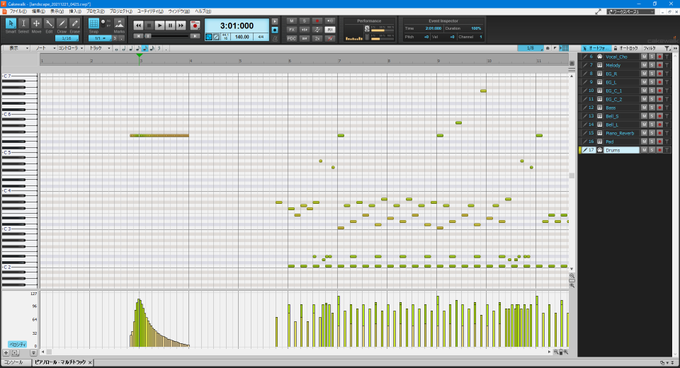Open the ベロシティ controller lane dropdown
Screen dimensions: 680x368
(x=18, y=344)
